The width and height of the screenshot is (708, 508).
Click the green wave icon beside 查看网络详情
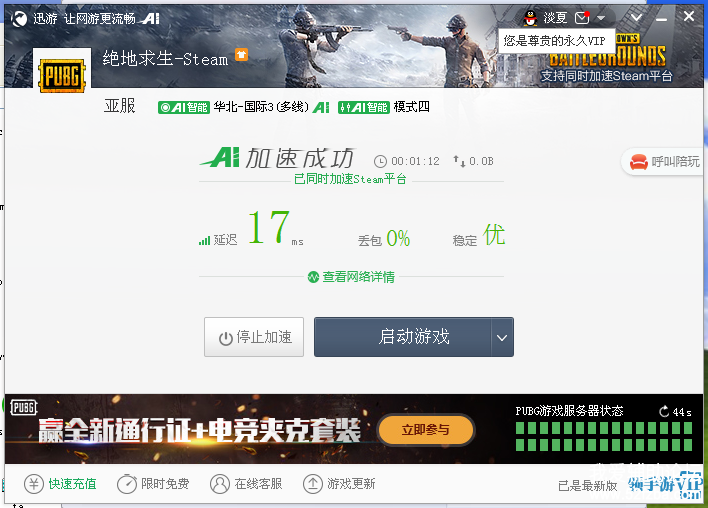[x=313, y=277]
